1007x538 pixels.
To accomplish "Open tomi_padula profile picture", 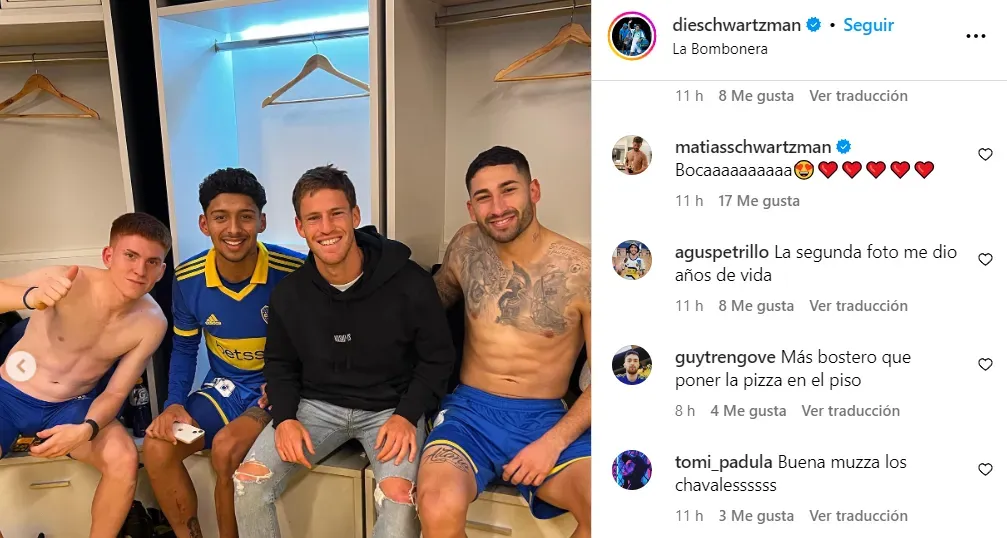I will pyautogui.click(x=632, y=470).
